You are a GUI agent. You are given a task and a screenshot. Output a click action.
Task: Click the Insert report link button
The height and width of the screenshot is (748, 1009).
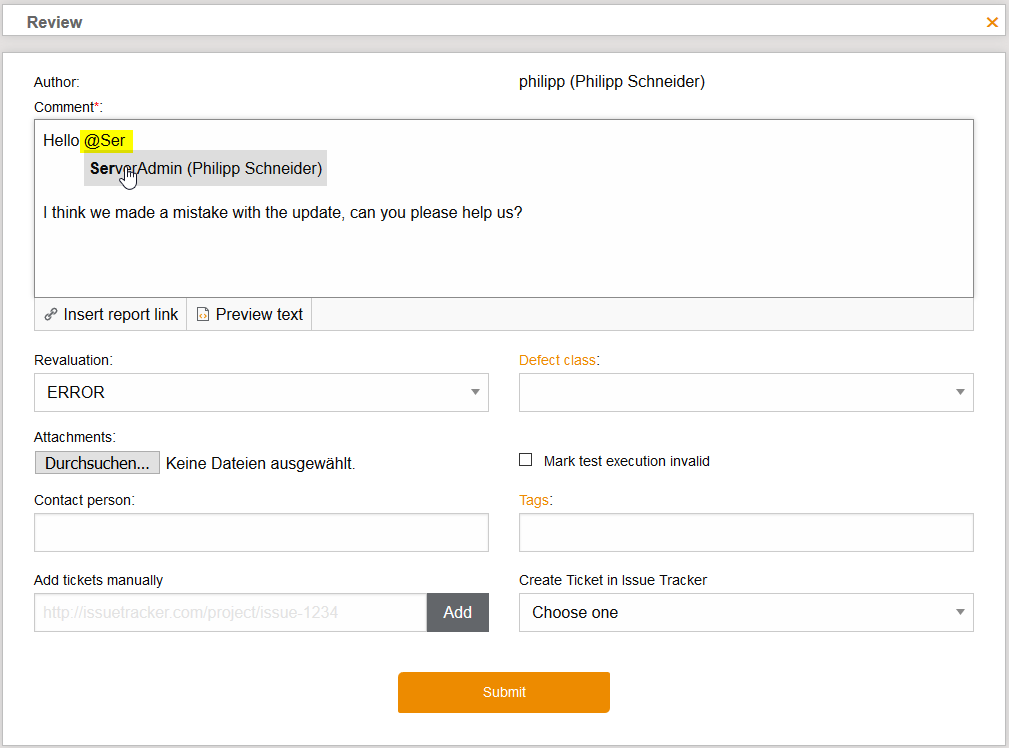pos(111,315)
